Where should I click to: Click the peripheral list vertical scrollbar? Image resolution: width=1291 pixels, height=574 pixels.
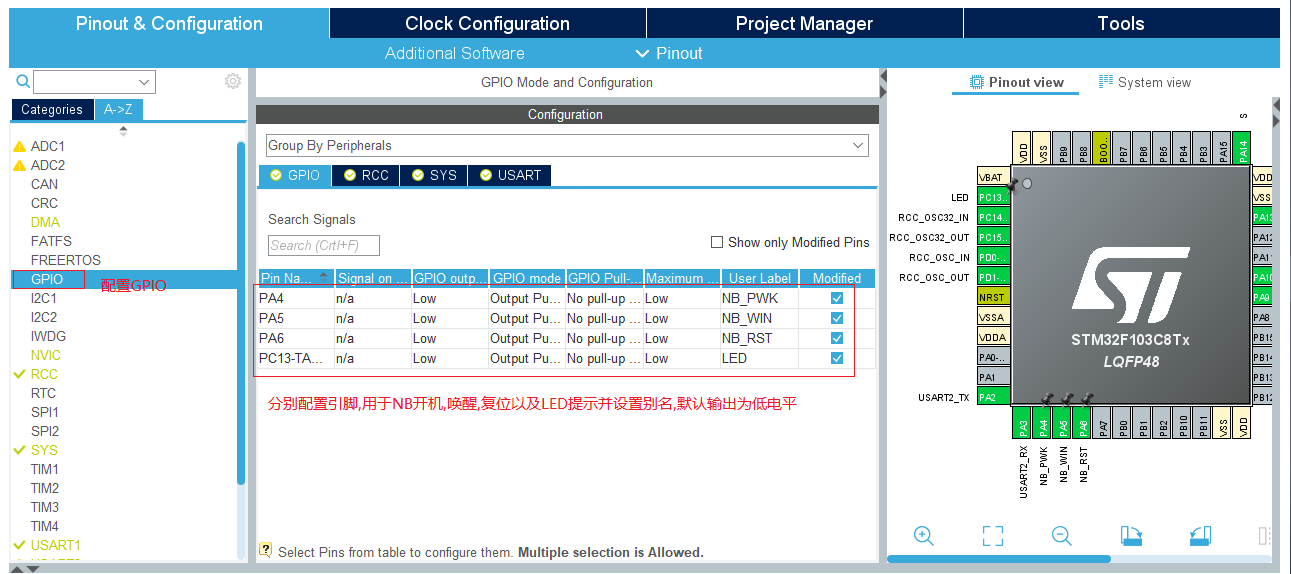pos(240,313)
